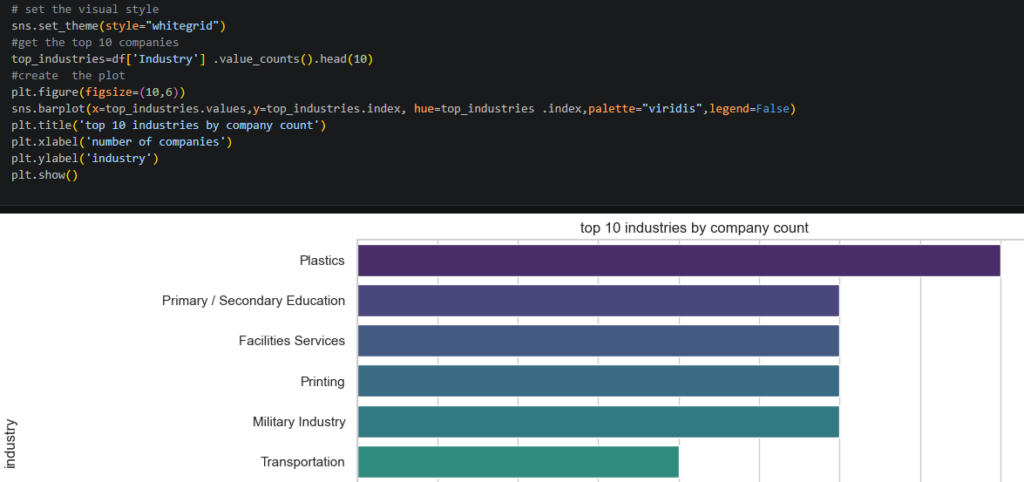
Task: Click the top_industries assignment line
Action: [x=192, y=59]
